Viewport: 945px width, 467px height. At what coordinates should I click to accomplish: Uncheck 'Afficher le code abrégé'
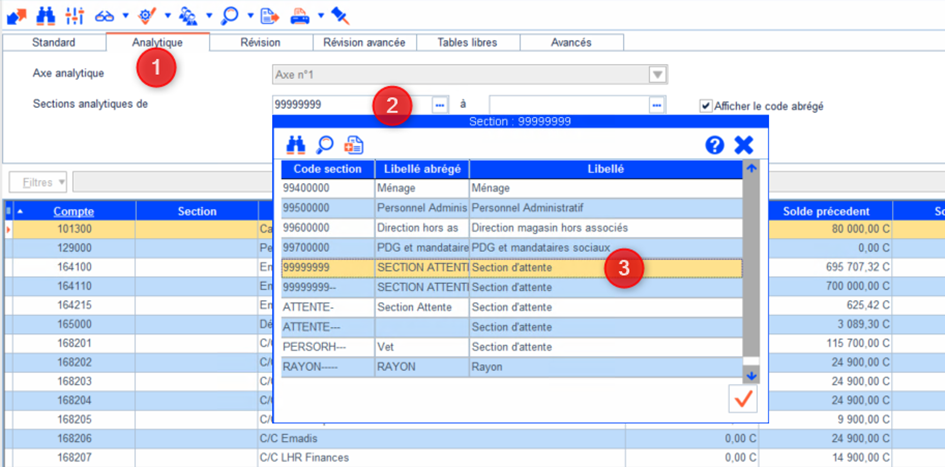(x=706, y=105)
